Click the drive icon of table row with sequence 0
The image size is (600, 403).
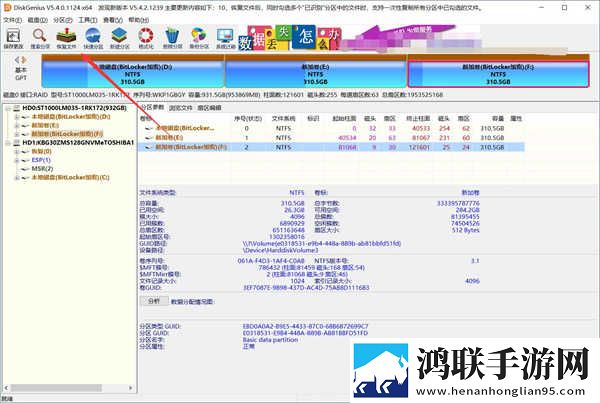(x=150, y=129)
